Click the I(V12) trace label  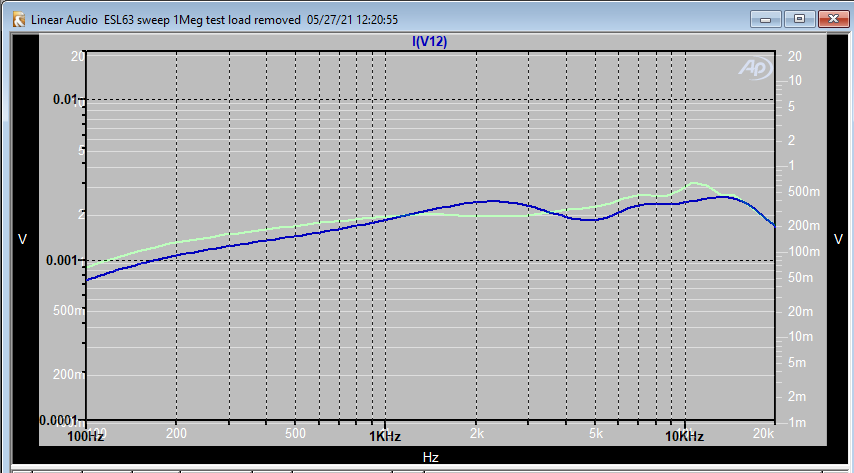(430, 41)
